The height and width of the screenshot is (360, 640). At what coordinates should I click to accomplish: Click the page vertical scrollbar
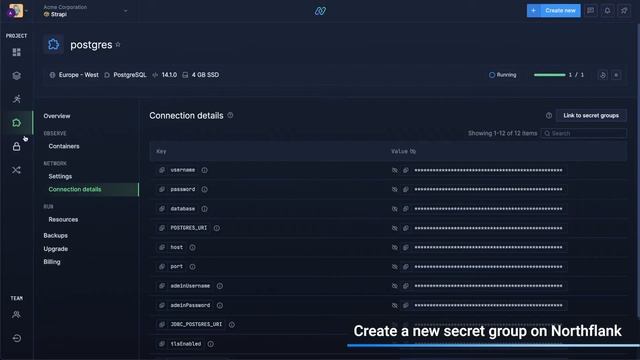point(638,169)
